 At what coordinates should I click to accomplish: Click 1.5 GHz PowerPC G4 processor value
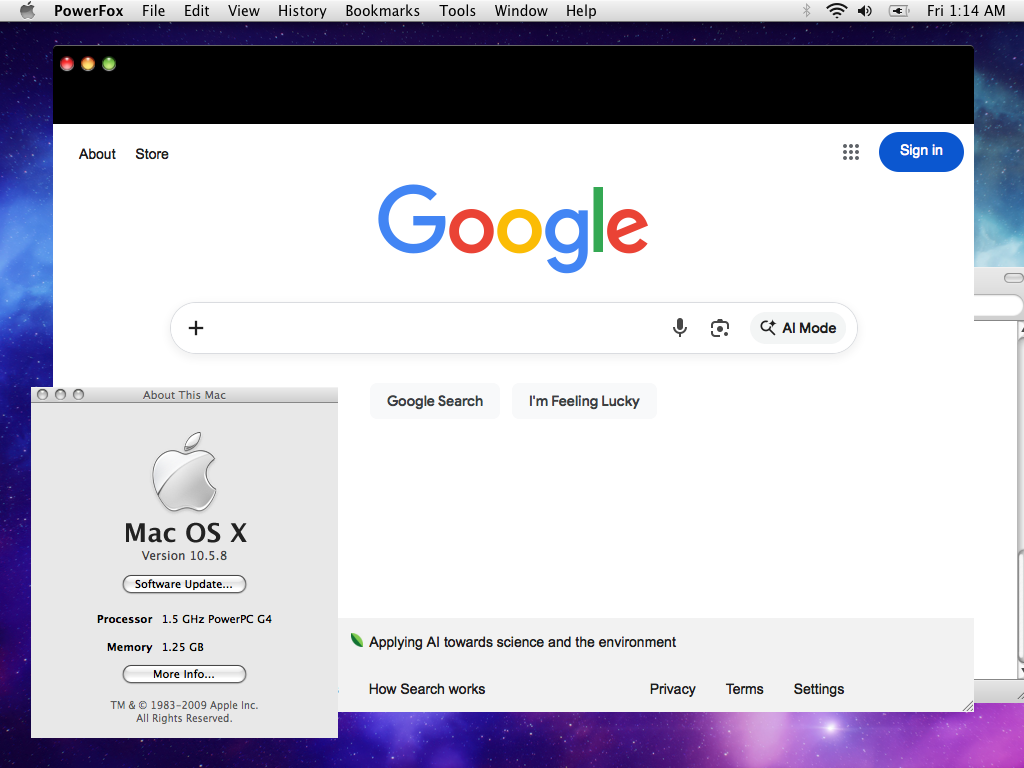click(217, 619)
